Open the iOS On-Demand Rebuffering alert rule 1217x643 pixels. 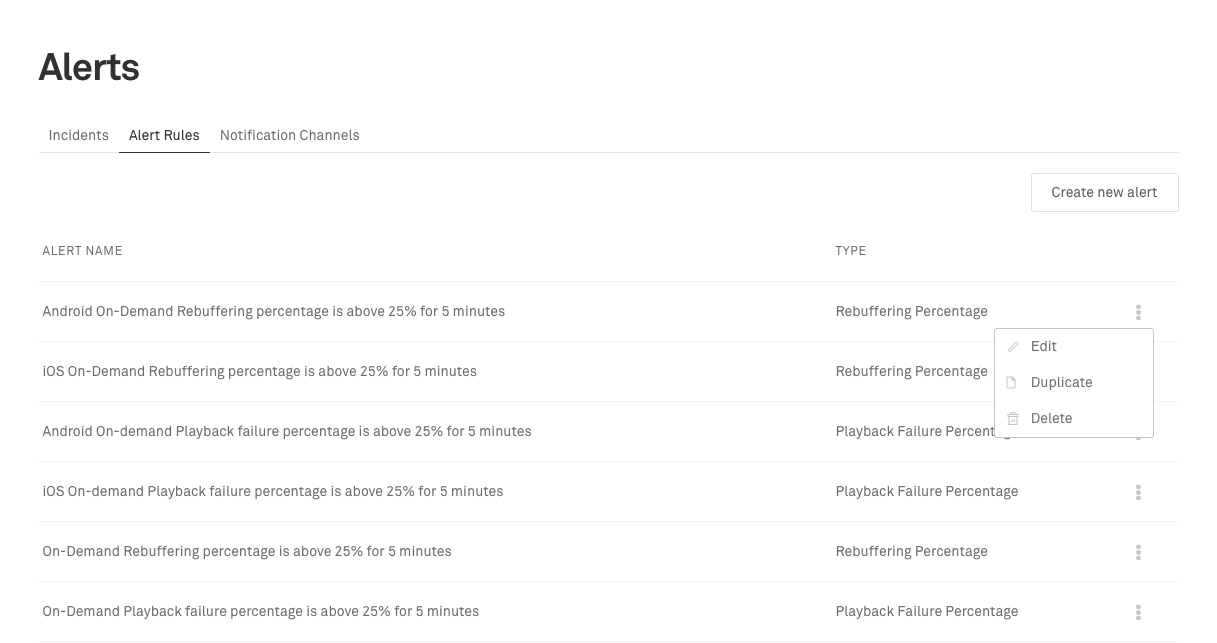coord(260,372)
